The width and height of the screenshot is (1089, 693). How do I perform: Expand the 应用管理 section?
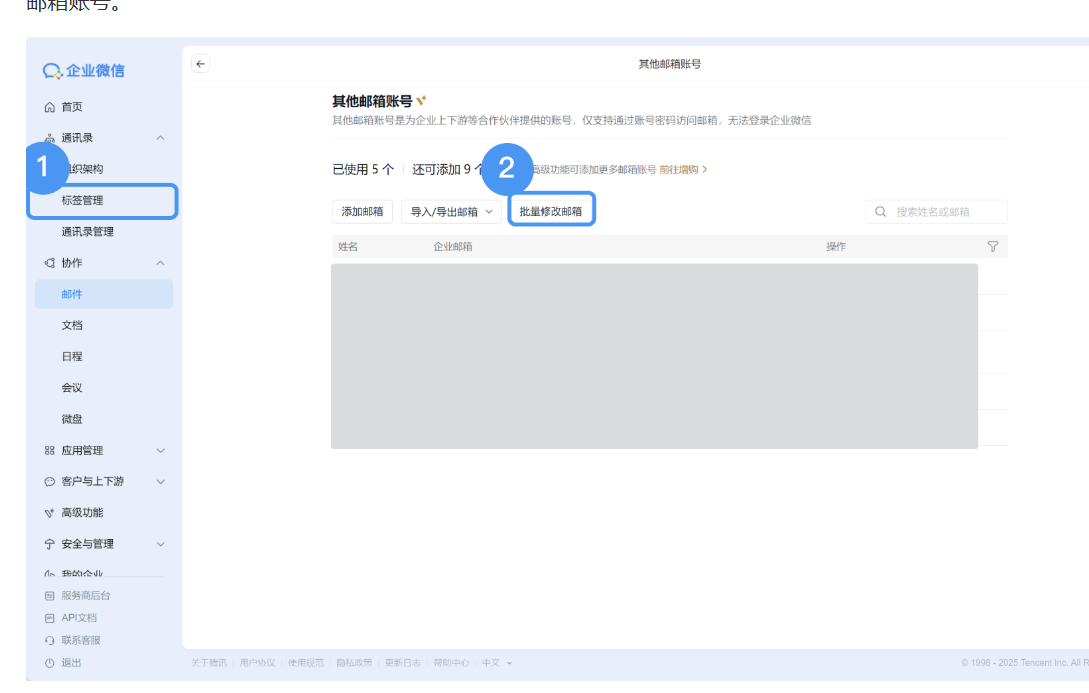[84, 450]
